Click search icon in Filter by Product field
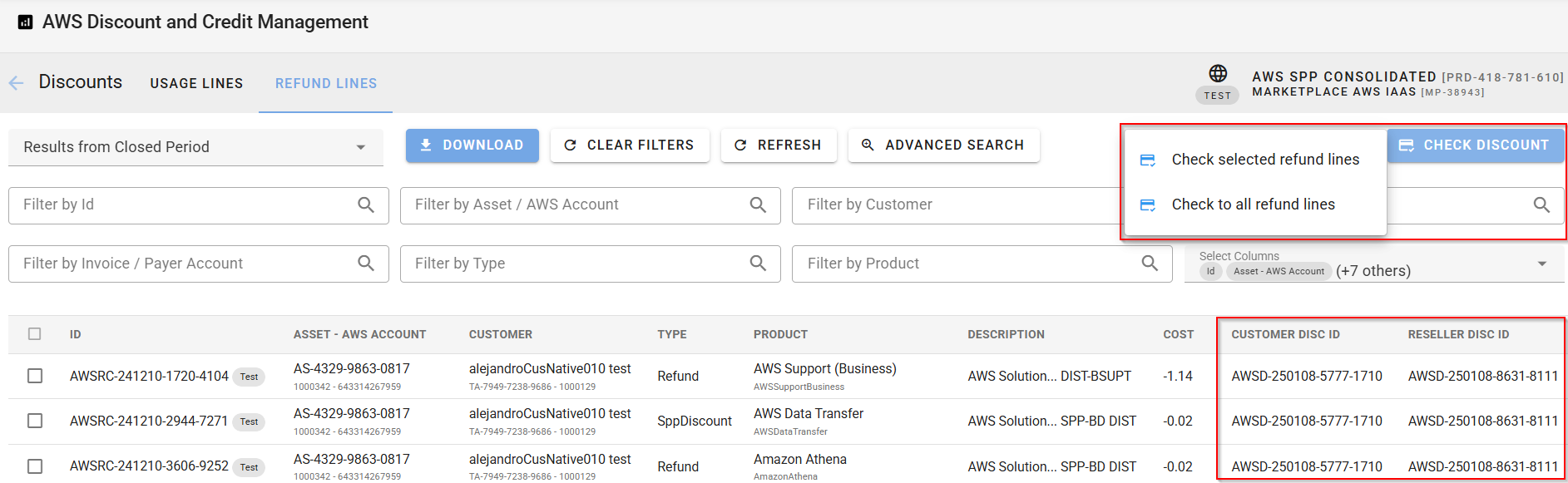This screenshot has height=483, width=1568. click(x=1149, y=264)
